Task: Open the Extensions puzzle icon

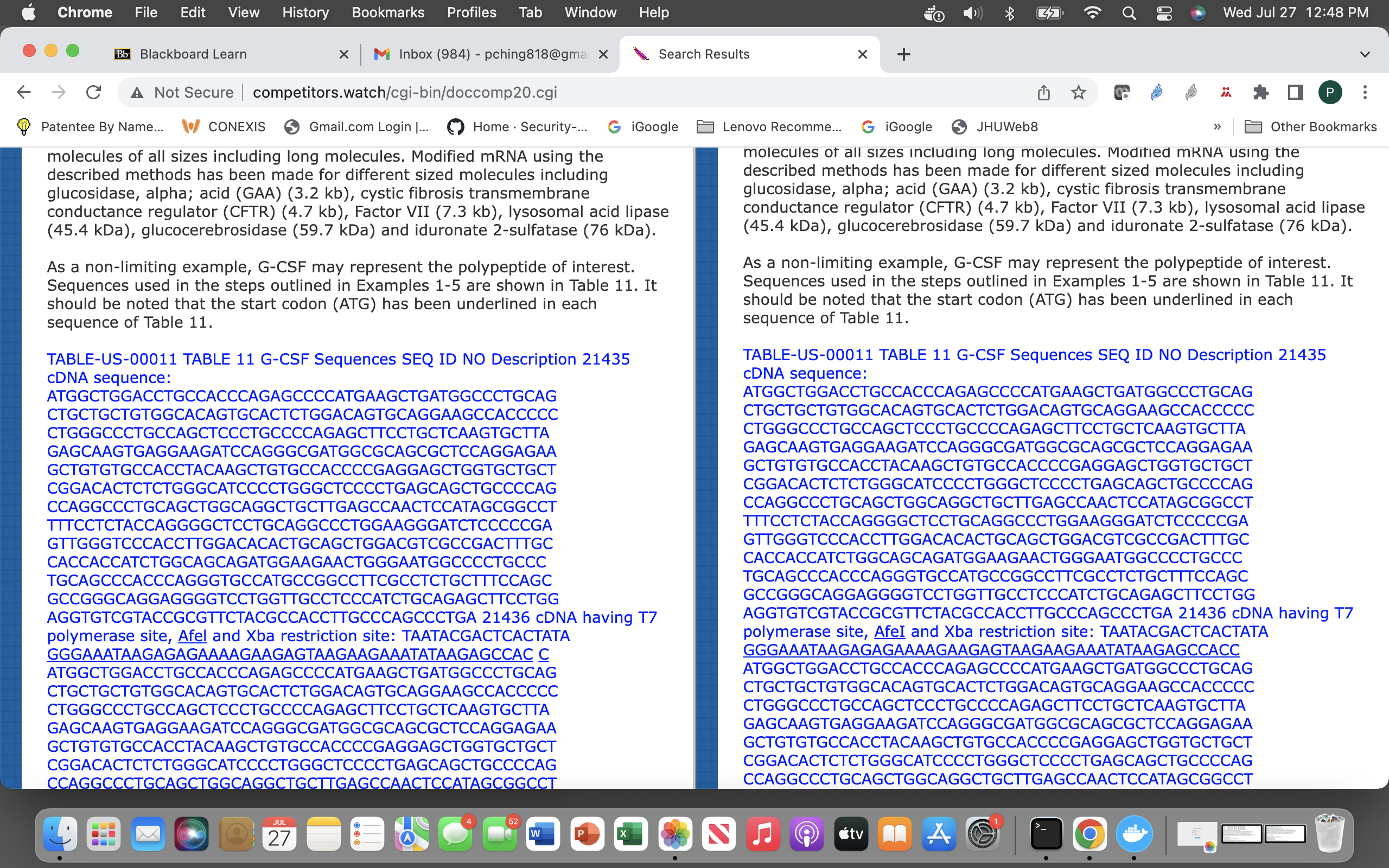Action: (x=1260, y=92)
